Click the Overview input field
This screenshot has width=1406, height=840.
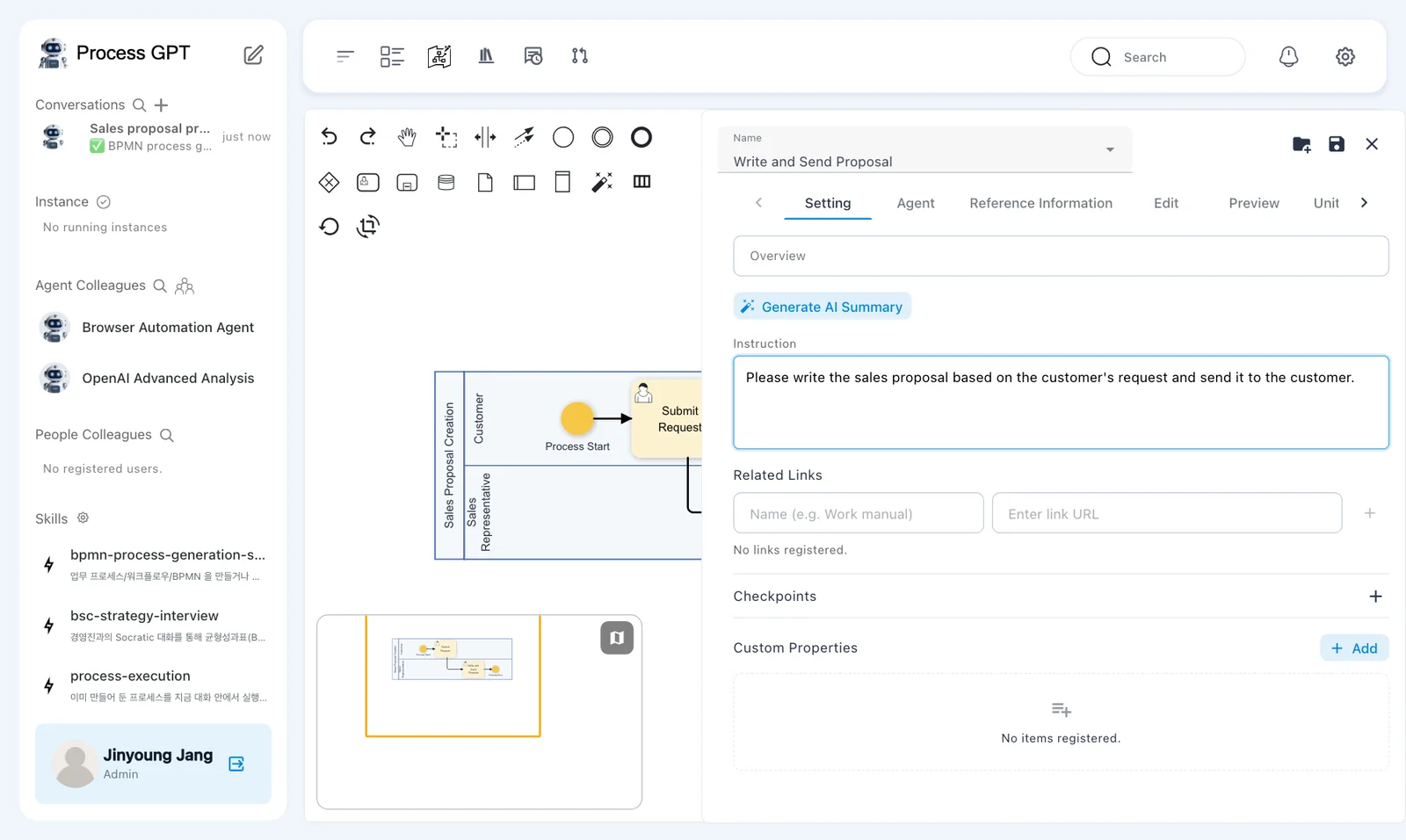point(1061,256)
